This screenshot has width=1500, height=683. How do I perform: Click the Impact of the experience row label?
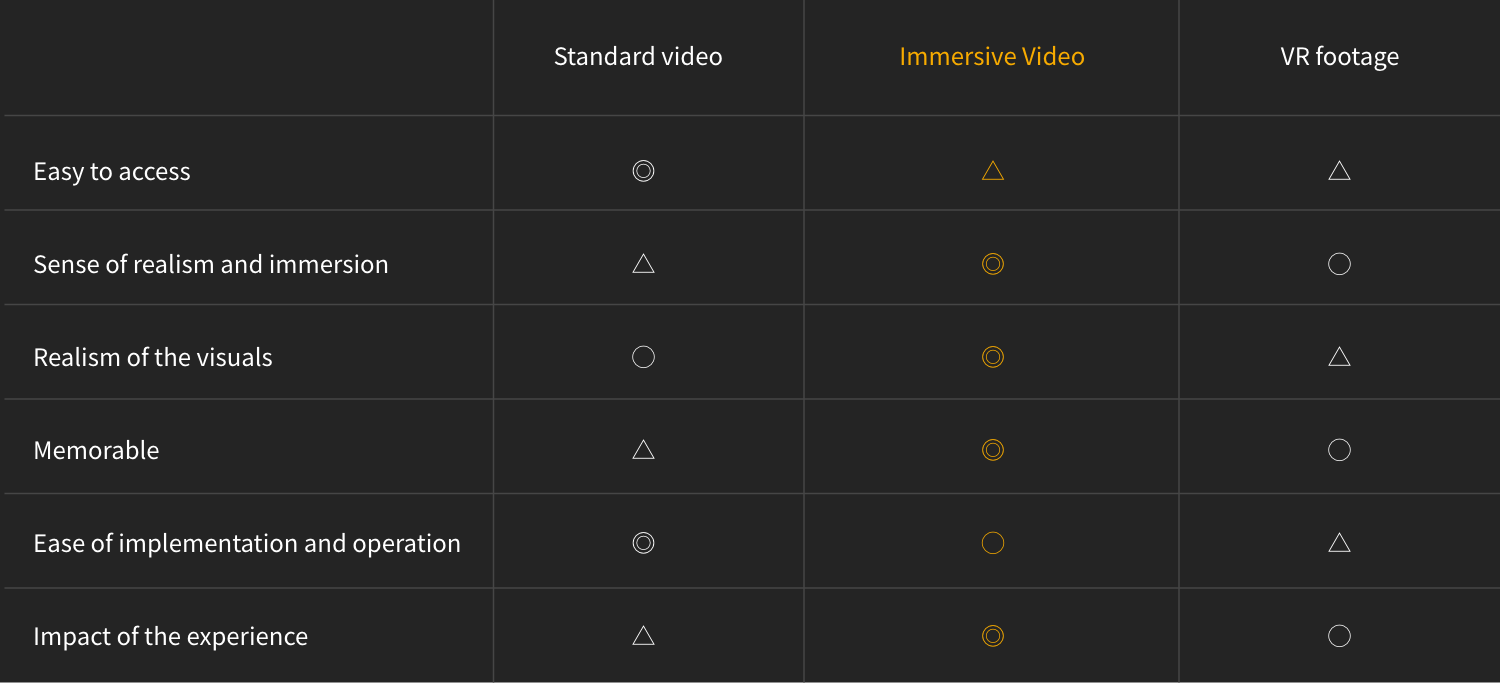pyautogui.click(x=171, y=636)
